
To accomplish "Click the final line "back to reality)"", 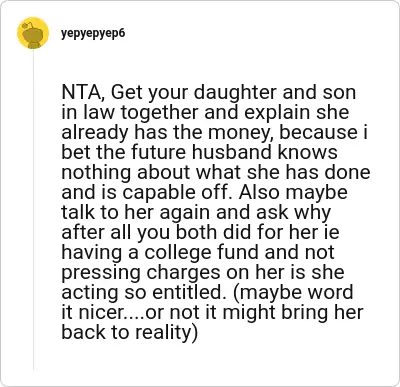I will [x=129, y=332].
